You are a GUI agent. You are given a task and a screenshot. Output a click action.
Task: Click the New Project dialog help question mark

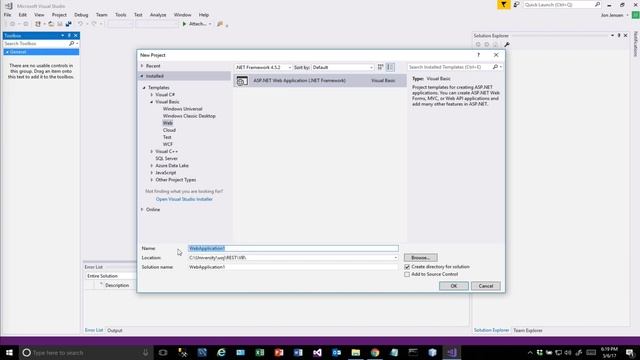(478, 55)
